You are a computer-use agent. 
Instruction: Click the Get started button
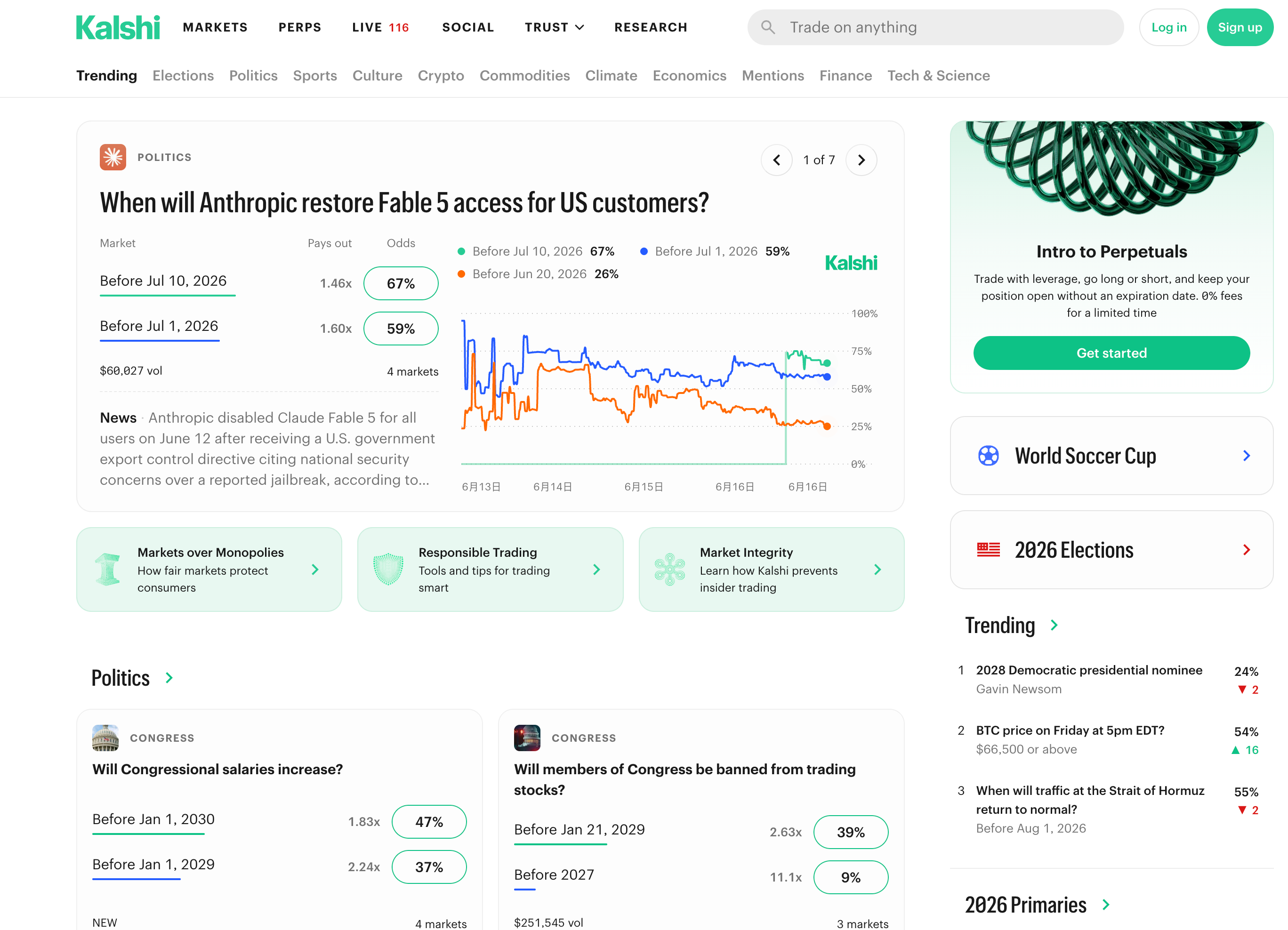click(1111, 353)
